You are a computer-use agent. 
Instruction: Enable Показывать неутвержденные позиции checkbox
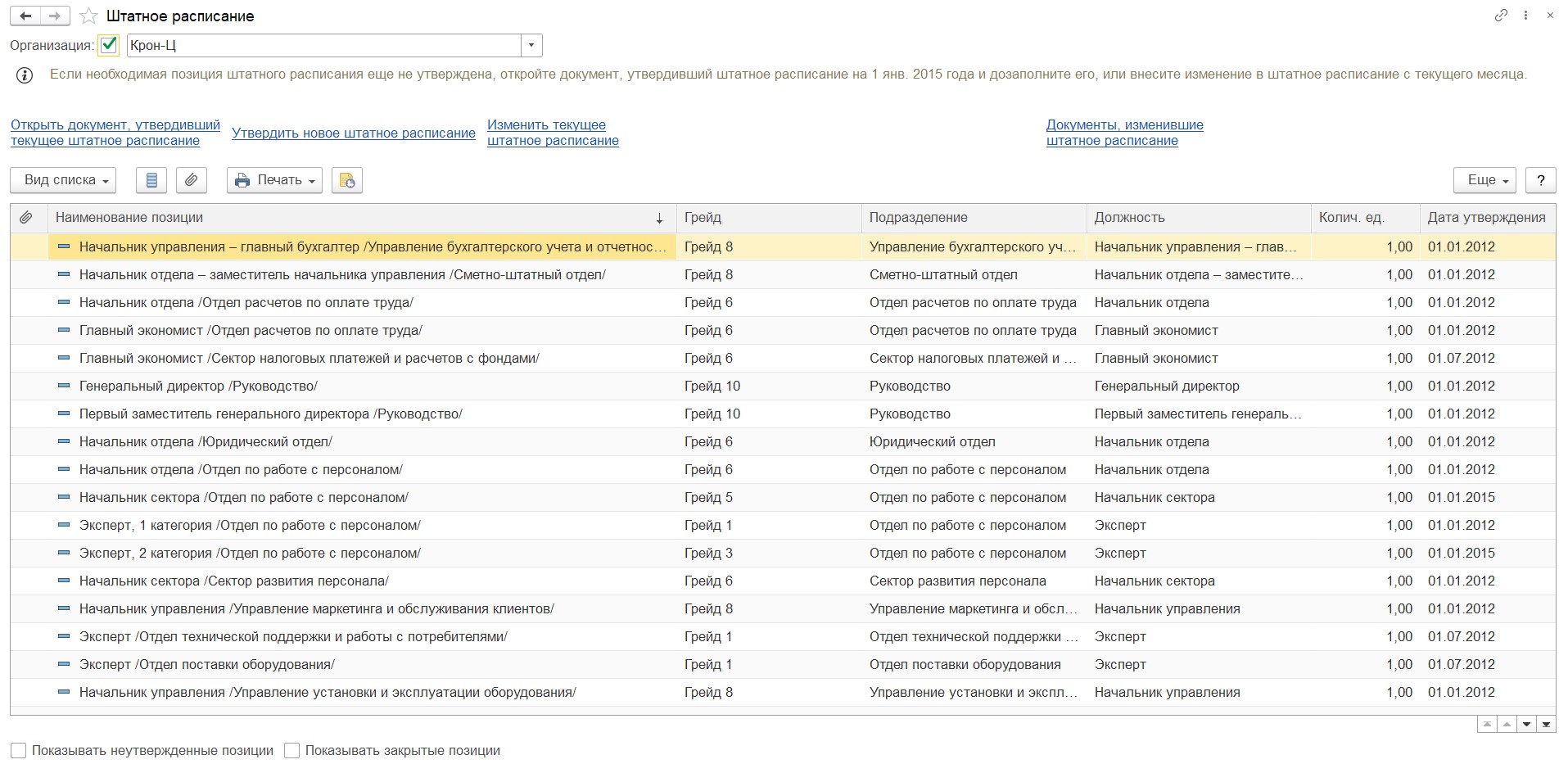[18, 750]
